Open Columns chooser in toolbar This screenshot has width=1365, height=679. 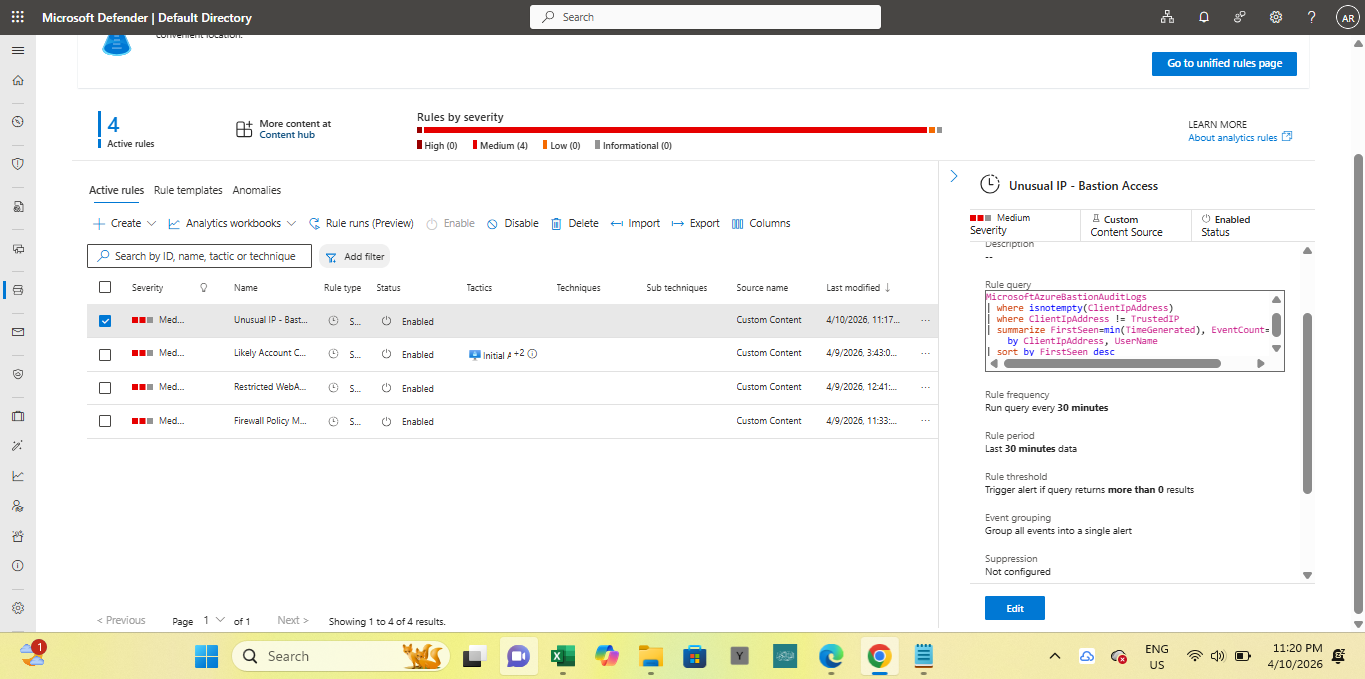pyautogui.click(x=761, y=223)
